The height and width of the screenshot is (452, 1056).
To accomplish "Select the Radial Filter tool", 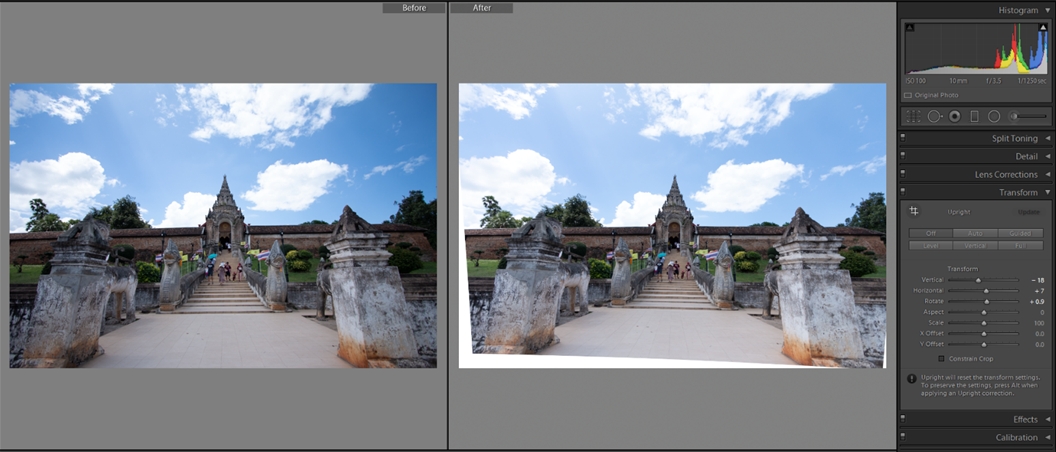I will point(994,116).
